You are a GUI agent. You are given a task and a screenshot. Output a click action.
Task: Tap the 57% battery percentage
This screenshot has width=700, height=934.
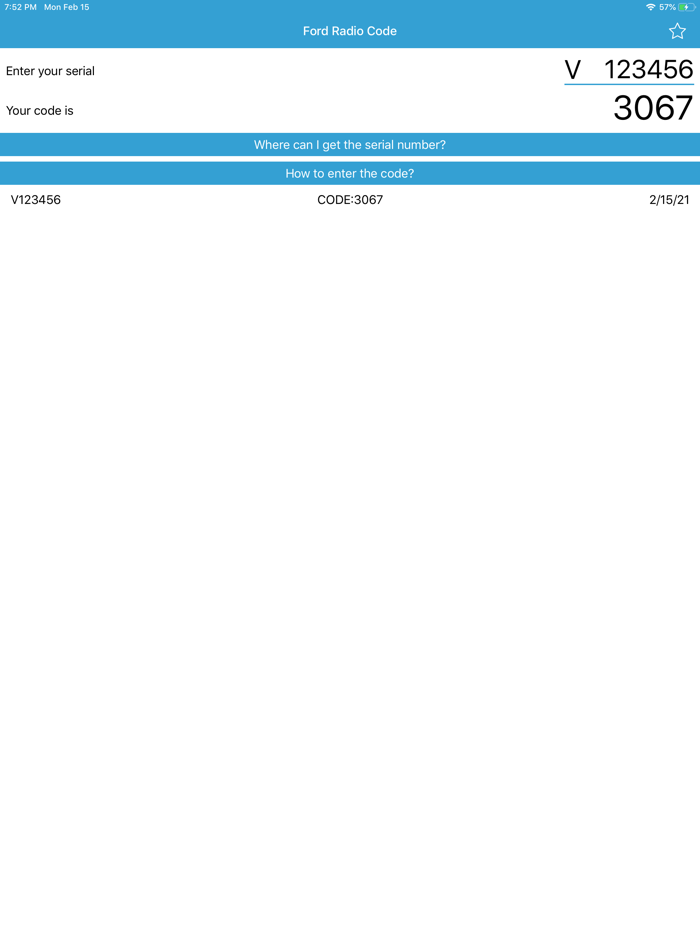[x=667, y=7]
